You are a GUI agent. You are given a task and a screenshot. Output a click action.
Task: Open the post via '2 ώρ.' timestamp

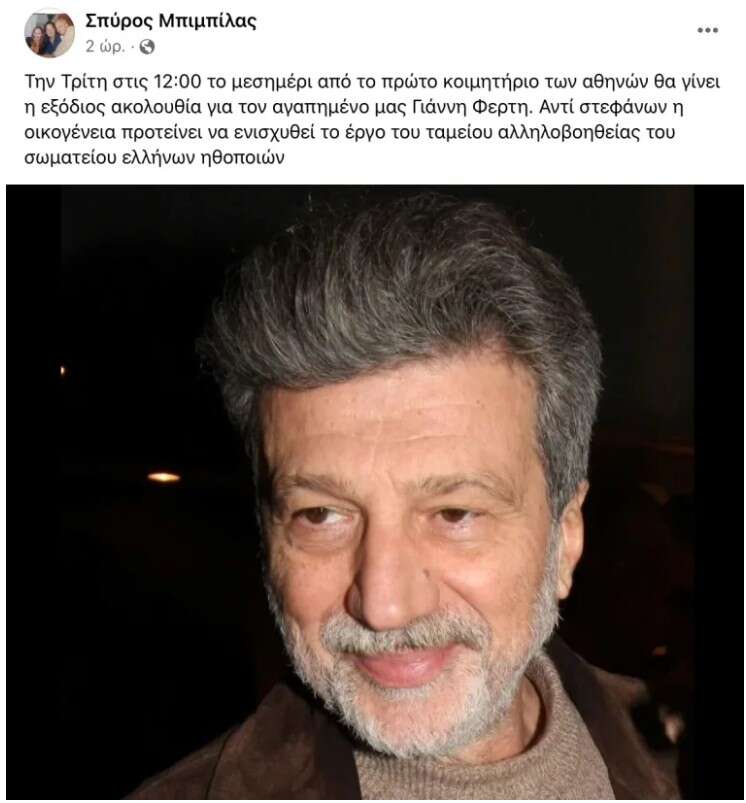(x=105, y=47)
